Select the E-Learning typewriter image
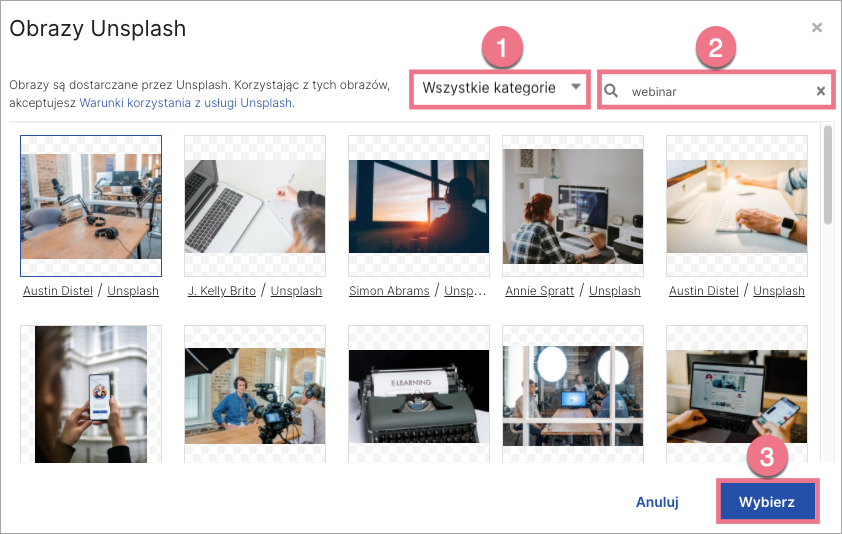The image size is (842, 534). click(419, 394)
